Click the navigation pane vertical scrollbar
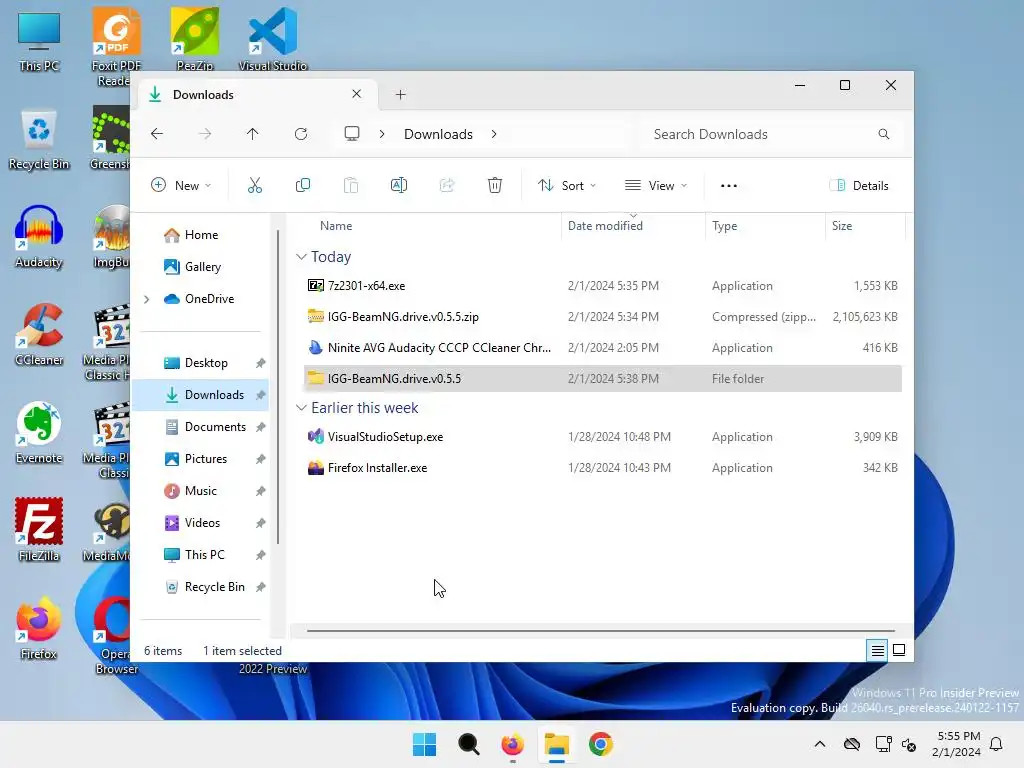This screenshot has height=768, width=1024. tap(278, 387)
